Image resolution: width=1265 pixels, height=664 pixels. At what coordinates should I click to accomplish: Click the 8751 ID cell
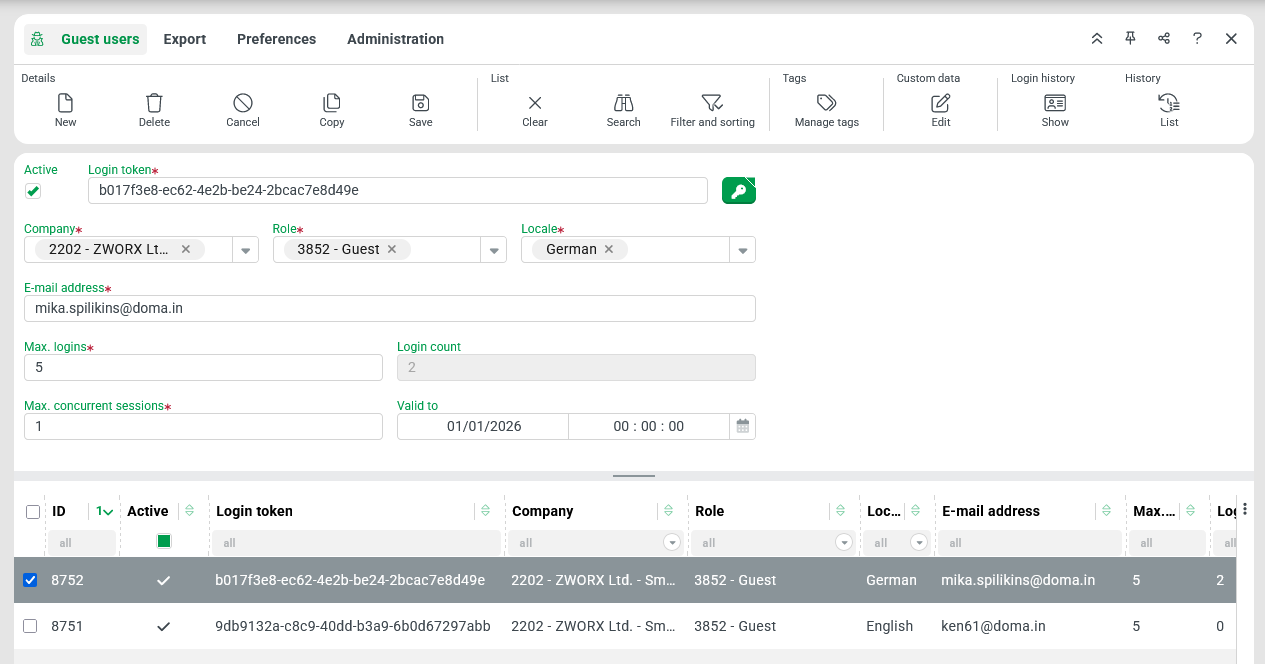pyautogui.click(x=67, y=626)
